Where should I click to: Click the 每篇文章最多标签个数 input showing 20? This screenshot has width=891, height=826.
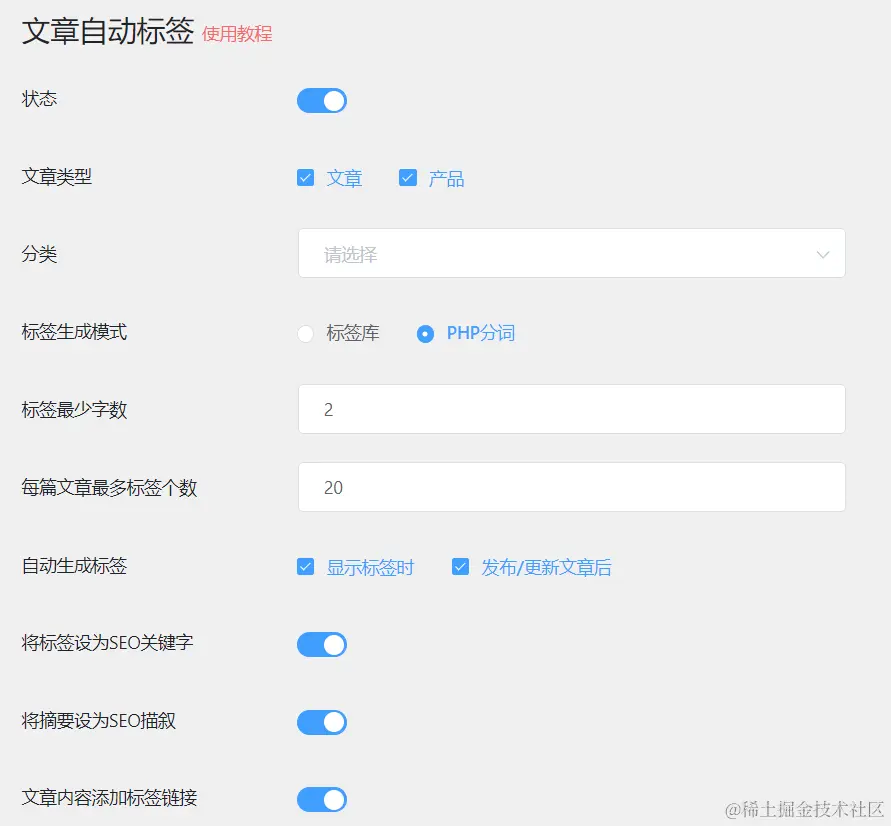tap(570, 487)
